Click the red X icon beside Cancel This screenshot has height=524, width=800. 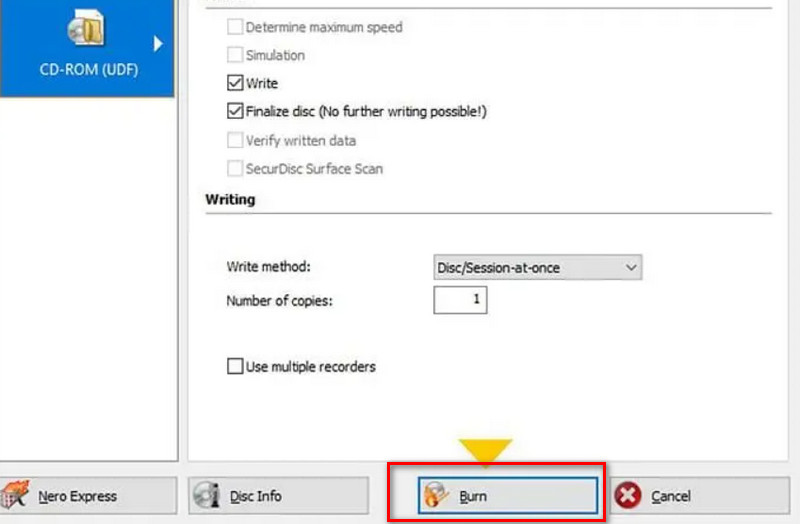(628, 496)
